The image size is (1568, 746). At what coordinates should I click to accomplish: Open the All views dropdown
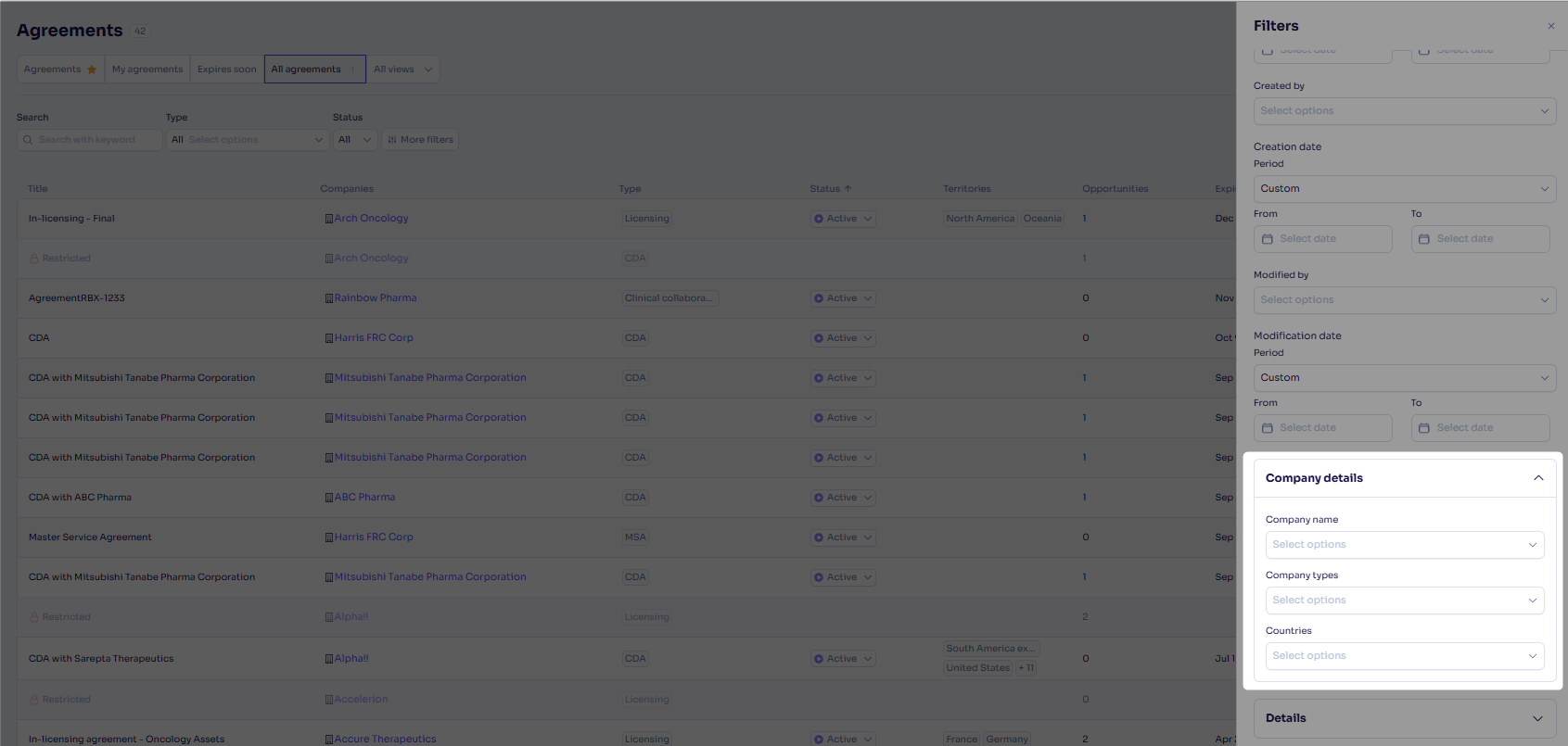point(403,70)
